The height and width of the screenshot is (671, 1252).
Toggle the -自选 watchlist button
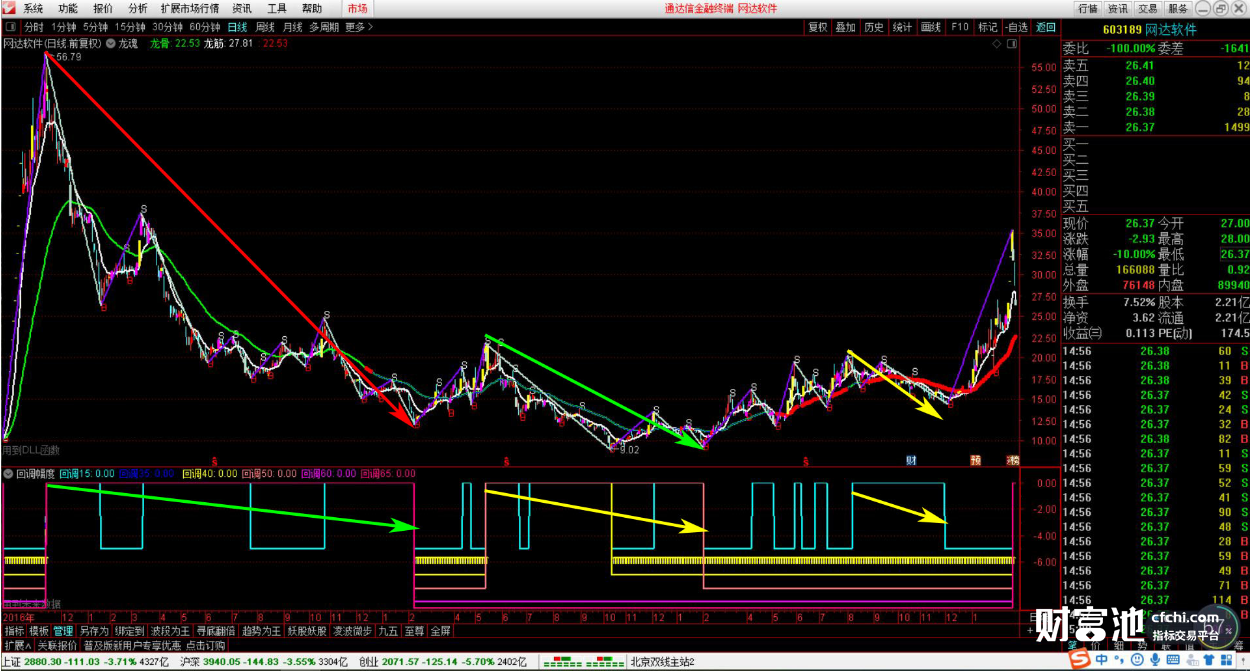[x=1016, y=27]
